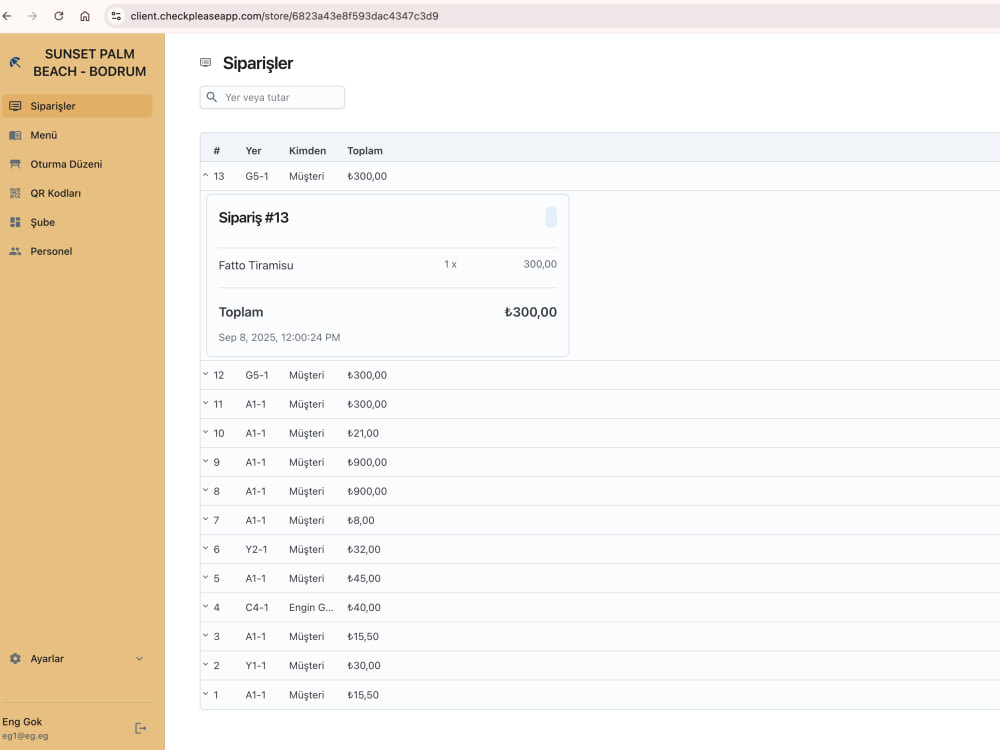Open the Menü section
1000x750 pixels.
(x=77, y=135)
